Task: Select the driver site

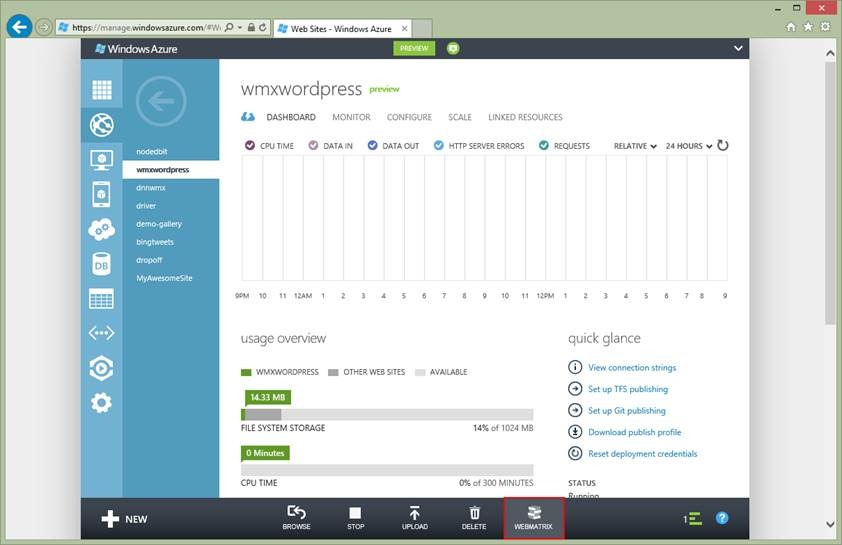Action: (x=146, y=206)
